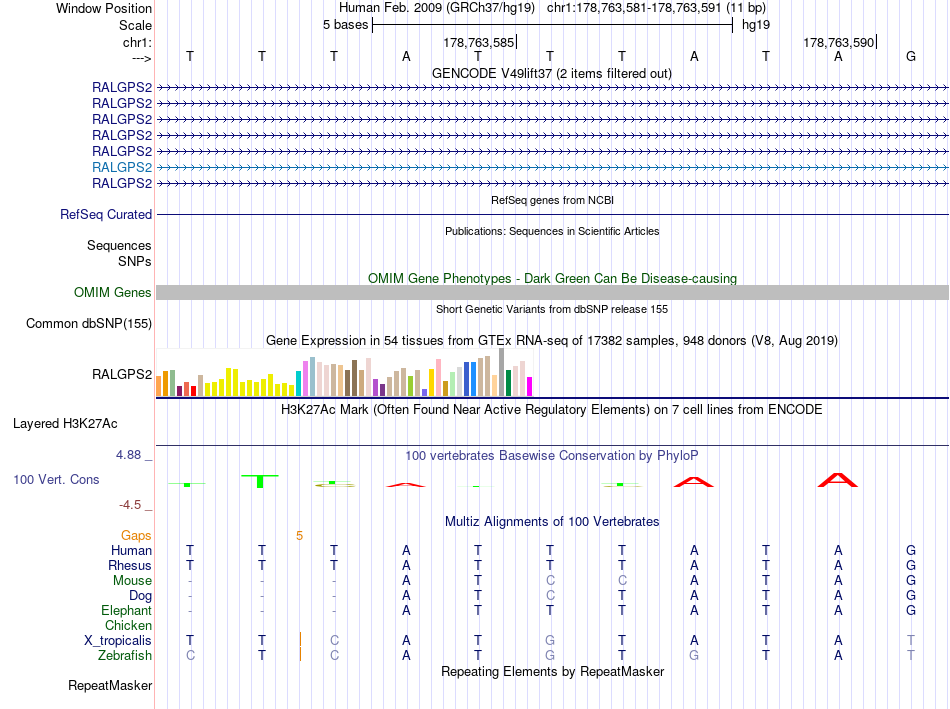The width and height of the screenshot is (950, 709).
Task: Click the 4.88 PhyloP upper scale value
Action: (128, 455)
